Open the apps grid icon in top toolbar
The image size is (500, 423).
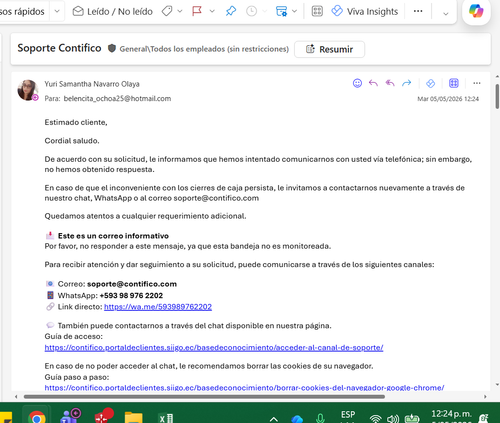click(317, 11)
